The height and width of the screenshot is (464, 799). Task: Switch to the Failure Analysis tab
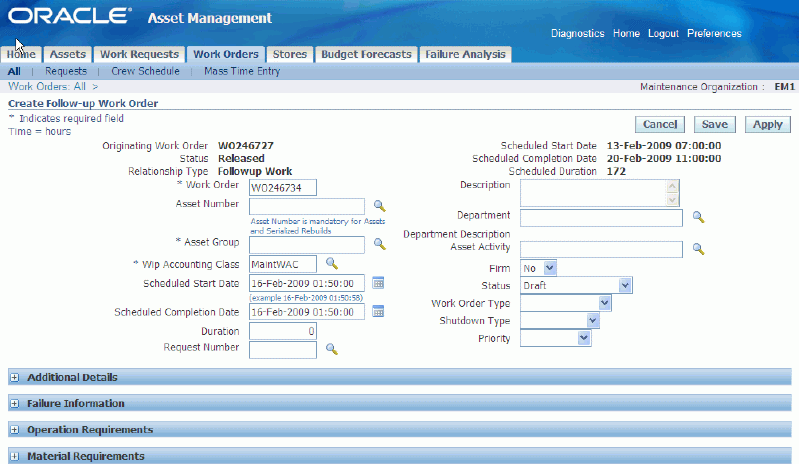point(465,54)
